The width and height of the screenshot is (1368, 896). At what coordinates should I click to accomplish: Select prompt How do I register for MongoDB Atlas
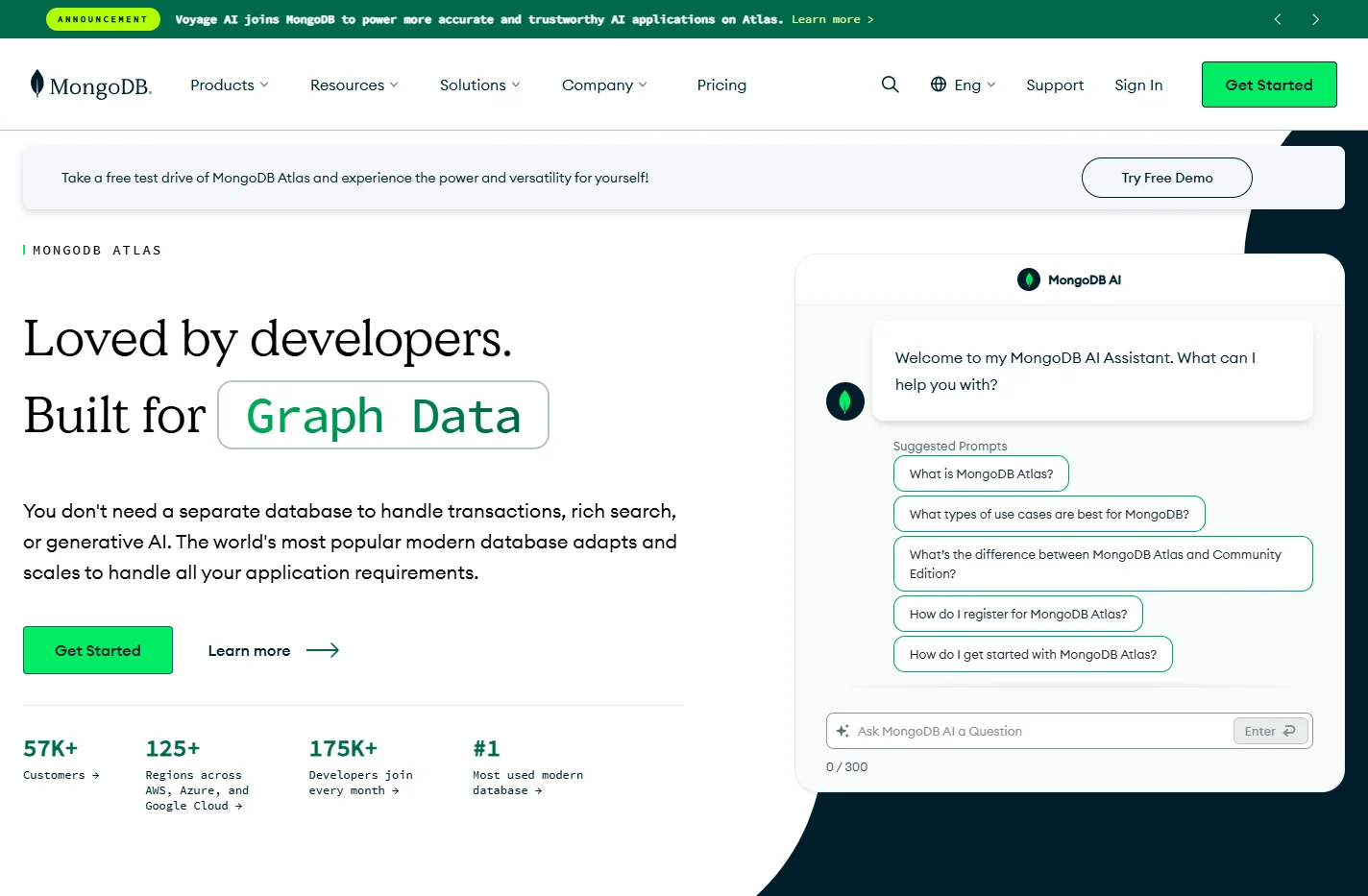click(x=1018, y=614)
